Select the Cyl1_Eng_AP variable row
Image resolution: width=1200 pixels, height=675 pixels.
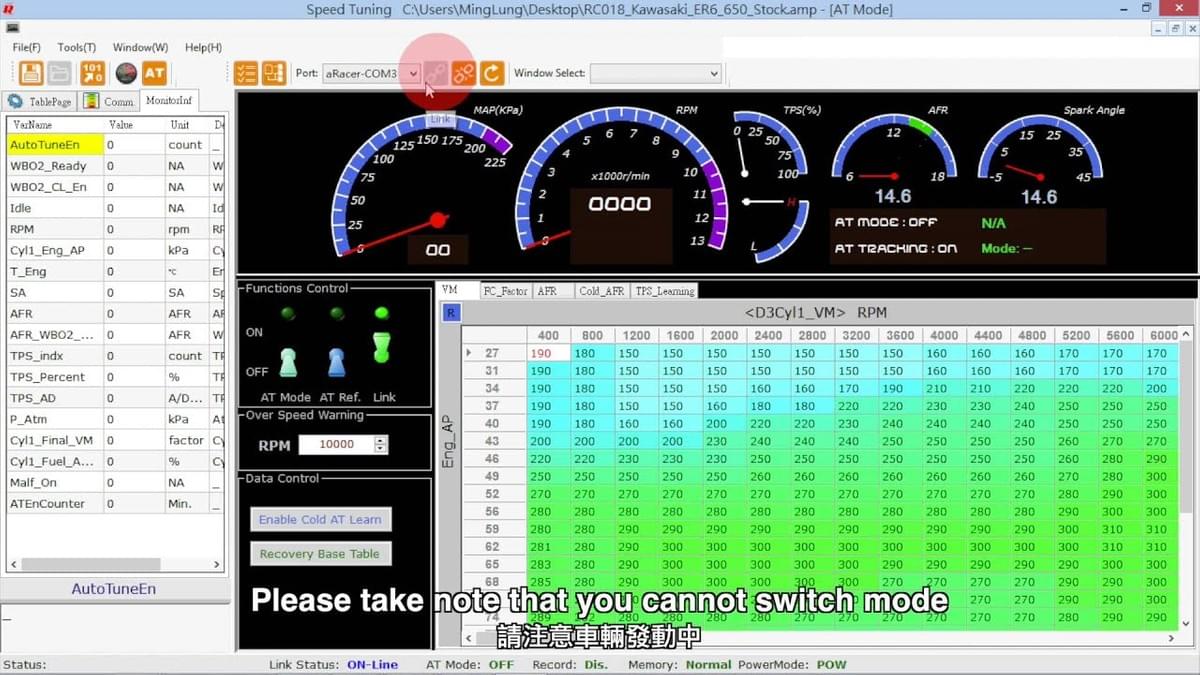115,250
